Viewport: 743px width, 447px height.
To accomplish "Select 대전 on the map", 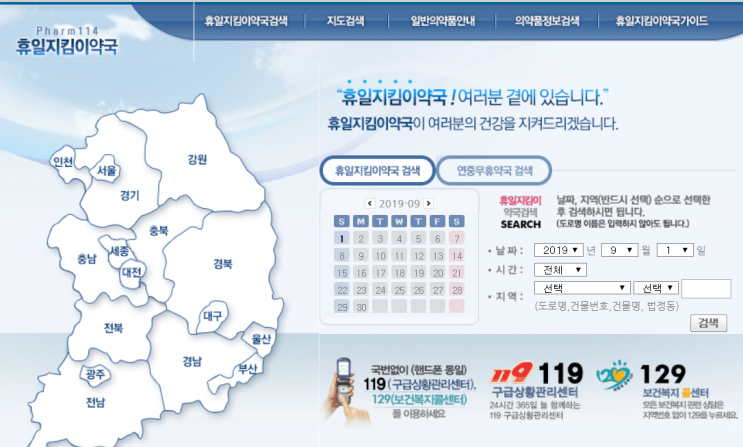I will 132,272.
